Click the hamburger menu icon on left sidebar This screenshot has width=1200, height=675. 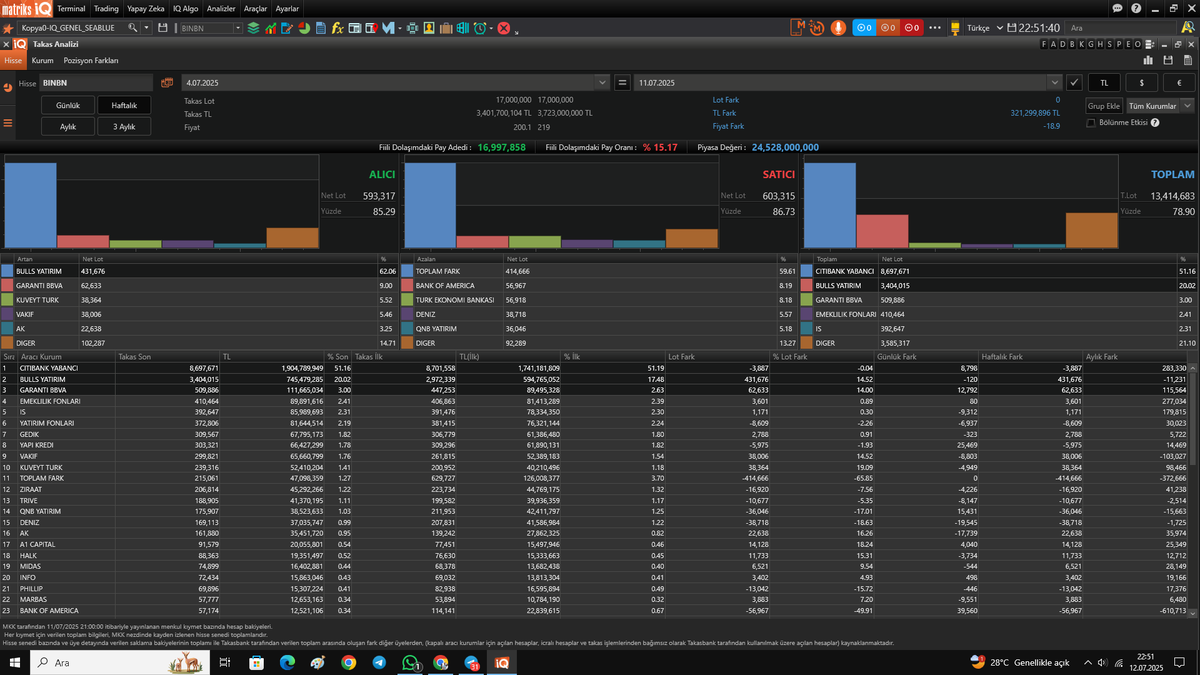coord(8,123)
